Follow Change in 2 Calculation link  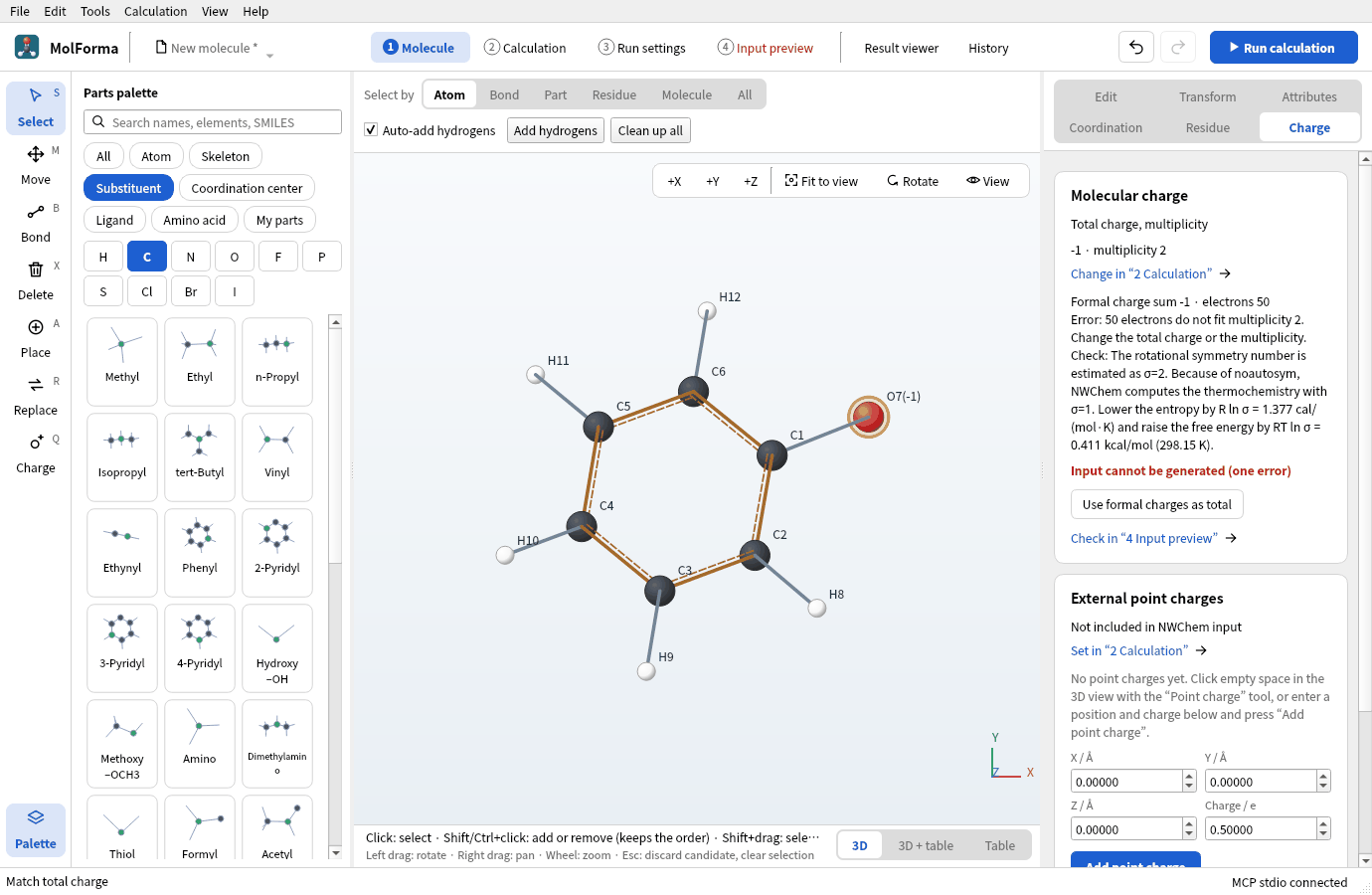click(x=1150, y=273)
